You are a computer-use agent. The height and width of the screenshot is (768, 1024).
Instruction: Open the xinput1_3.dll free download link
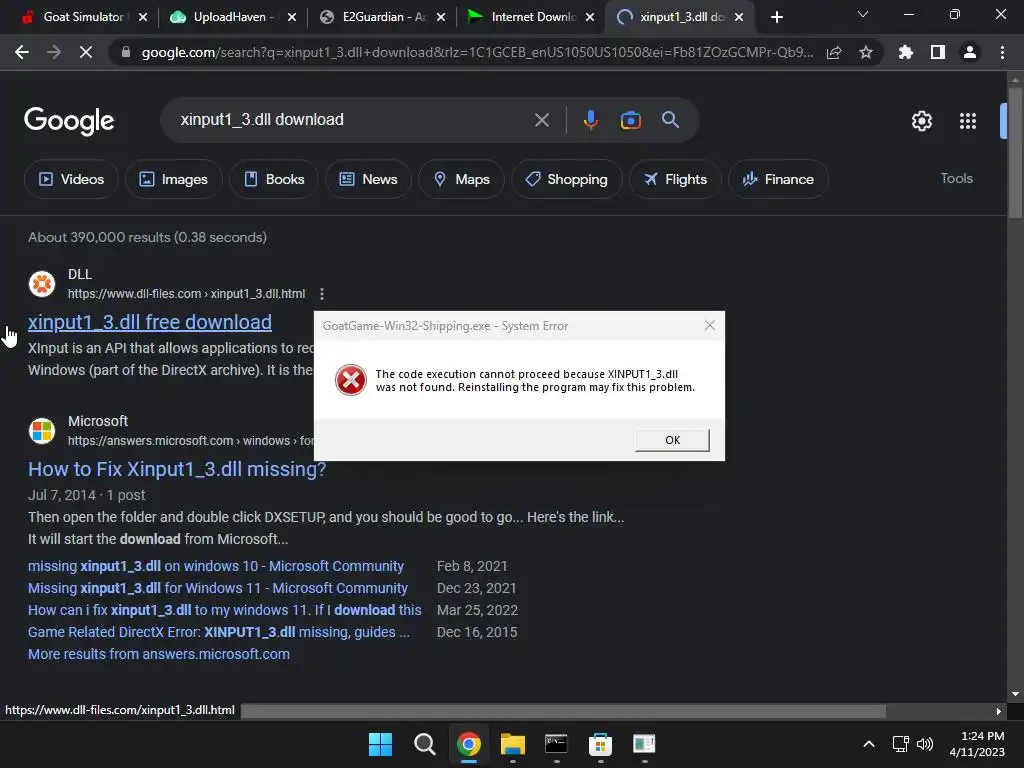tap(150, 322)
